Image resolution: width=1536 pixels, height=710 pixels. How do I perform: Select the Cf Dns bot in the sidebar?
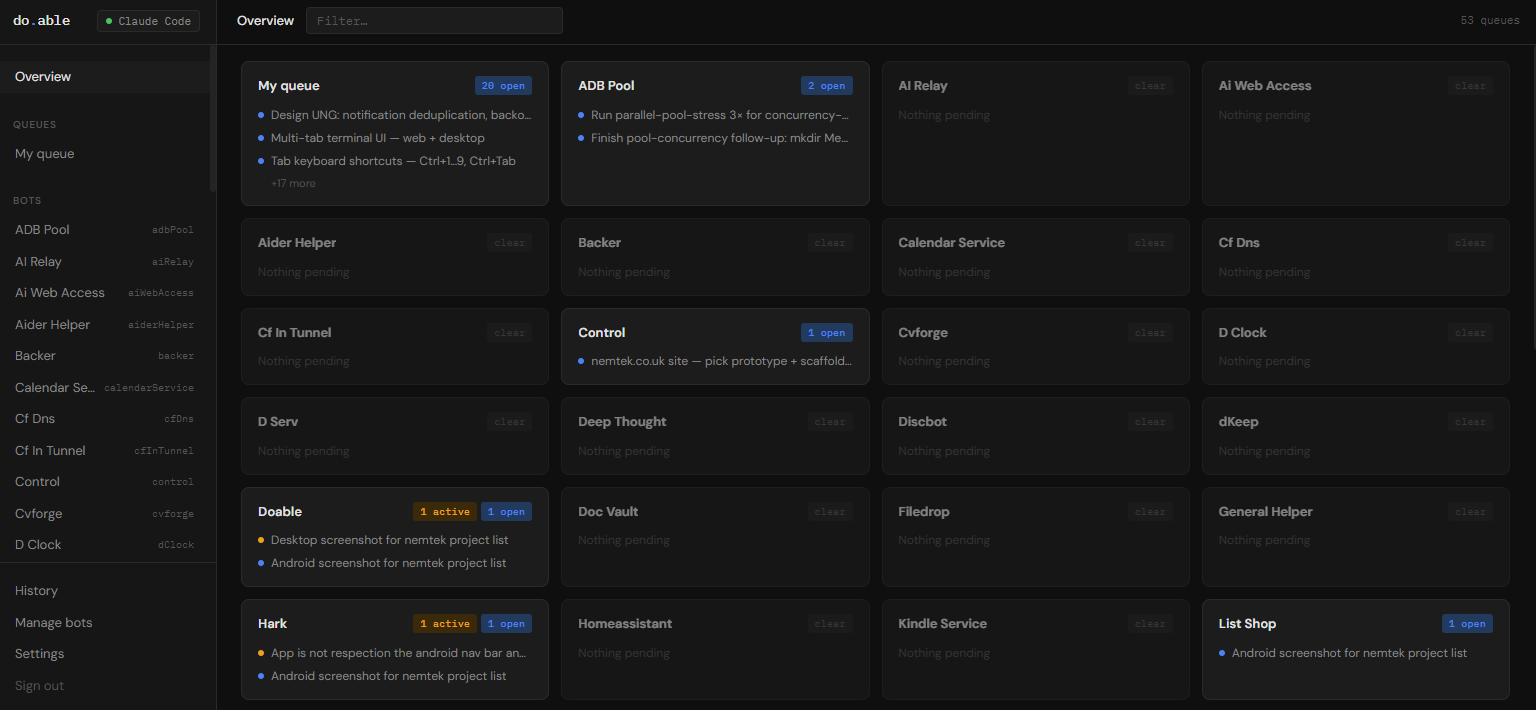pos(34,418)
